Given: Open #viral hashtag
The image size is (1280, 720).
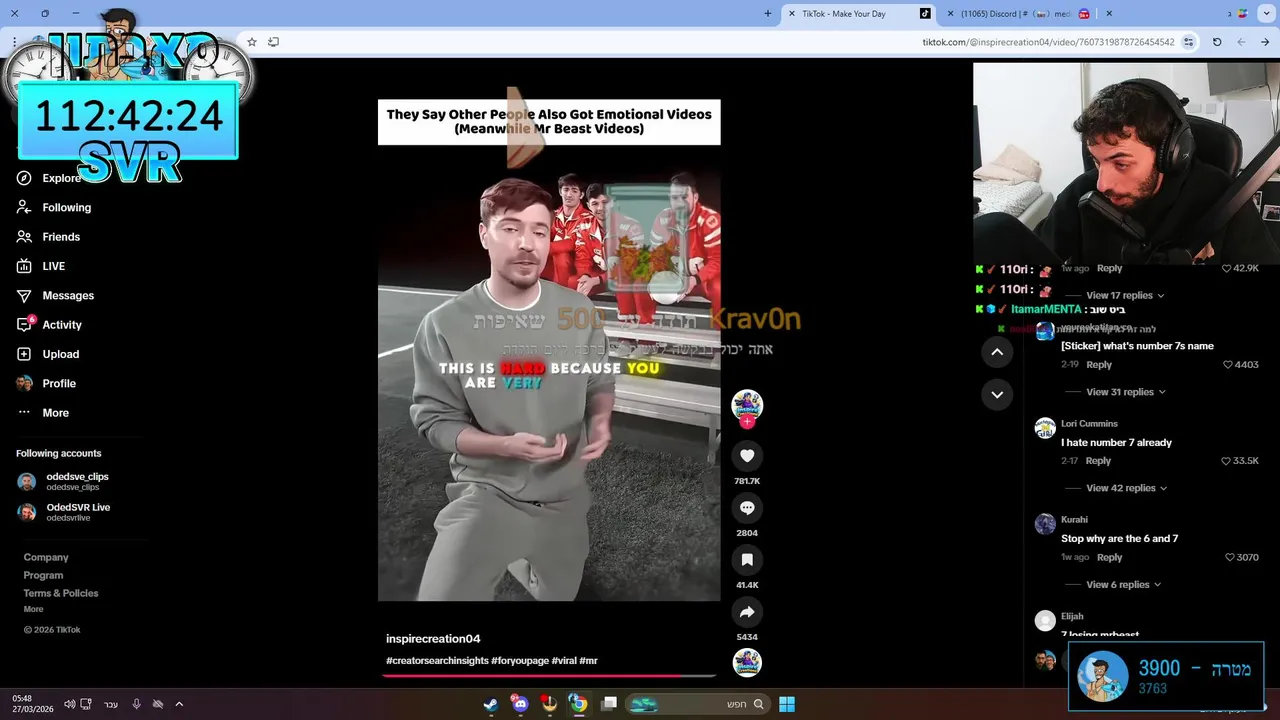Looking at the screenshot, I should [564, 661].
